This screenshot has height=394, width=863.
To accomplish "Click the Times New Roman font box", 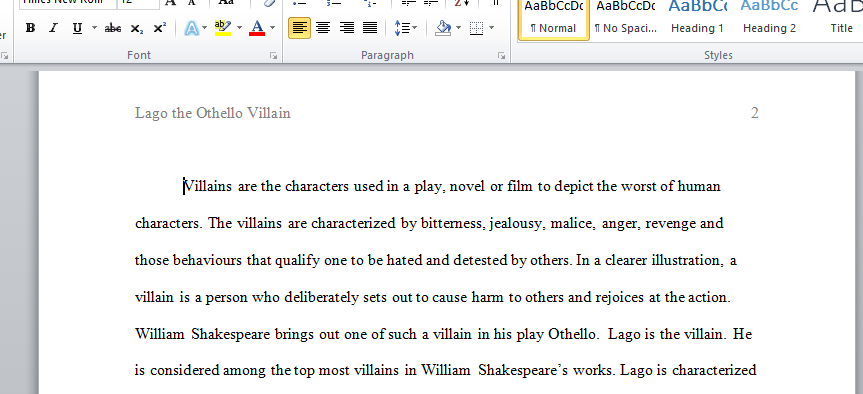I will pyautogui.click(x=67, y=3).
